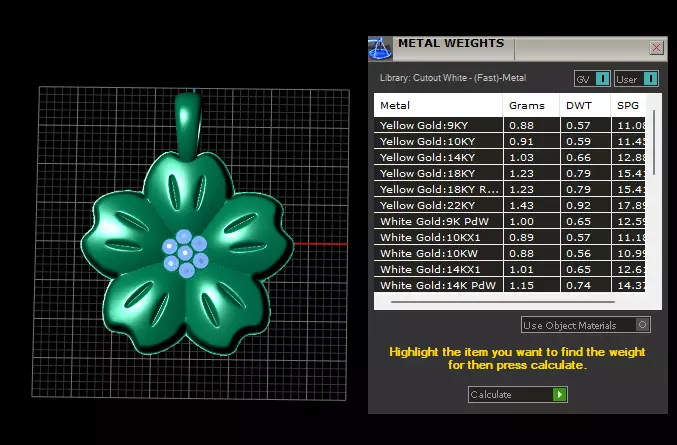Viewport: 677px width, 445px height.
Task: Click the vertical scrollbar of metals table
Action: pos(654,142)
